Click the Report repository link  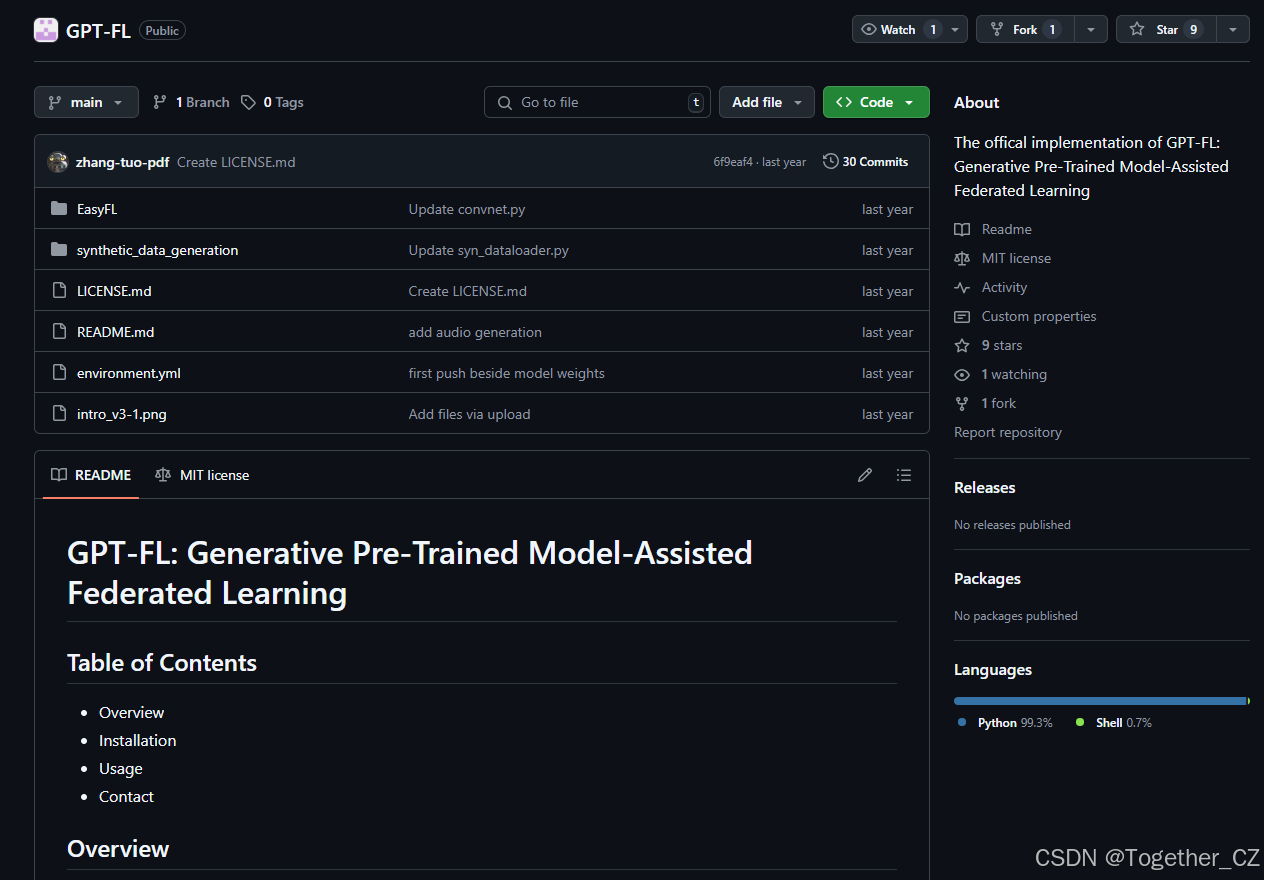pos(1007,432)
